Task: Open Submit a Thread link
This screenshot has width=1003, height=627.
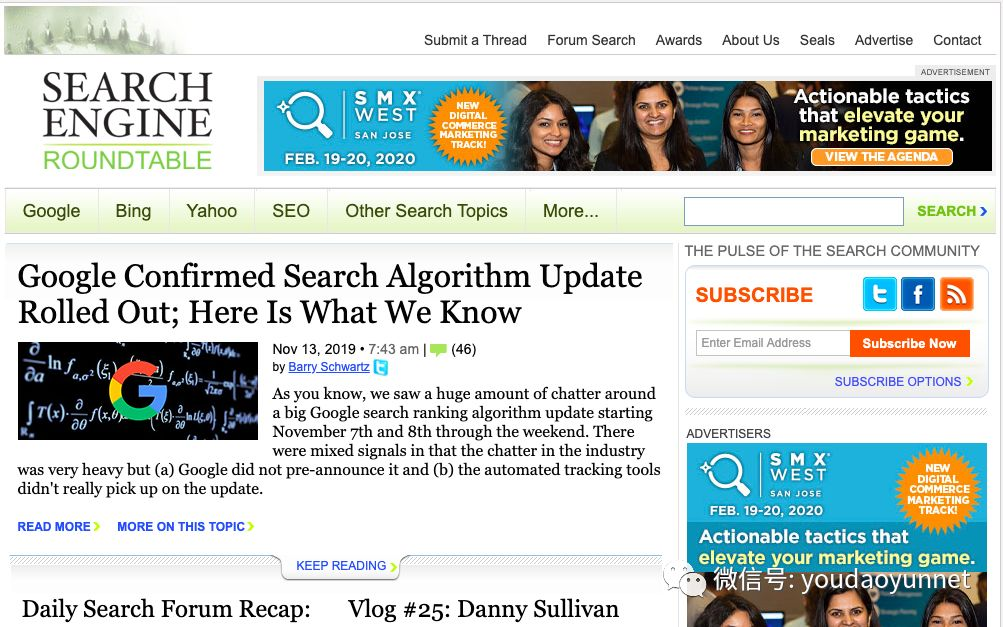Action: click(475, 40)
